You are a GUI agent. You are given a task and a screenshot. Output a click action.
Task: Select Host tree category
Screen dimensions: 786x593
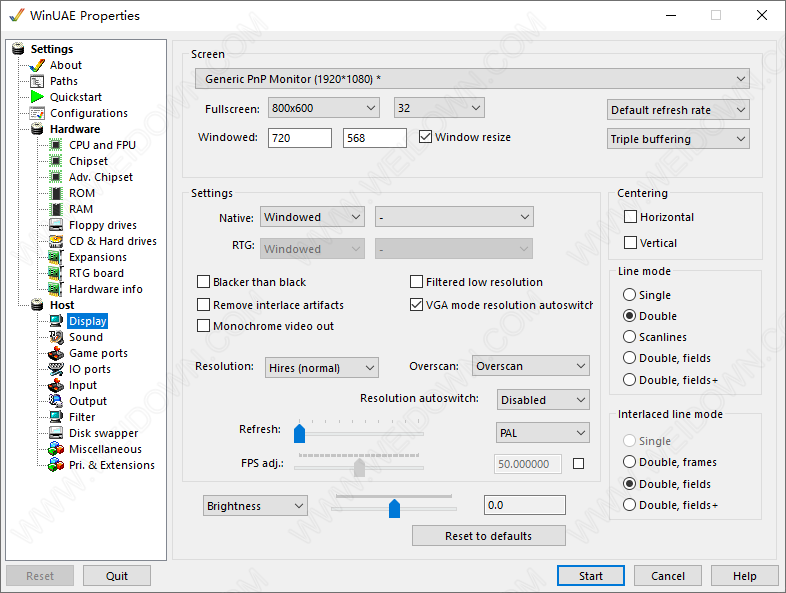[62, 305]
